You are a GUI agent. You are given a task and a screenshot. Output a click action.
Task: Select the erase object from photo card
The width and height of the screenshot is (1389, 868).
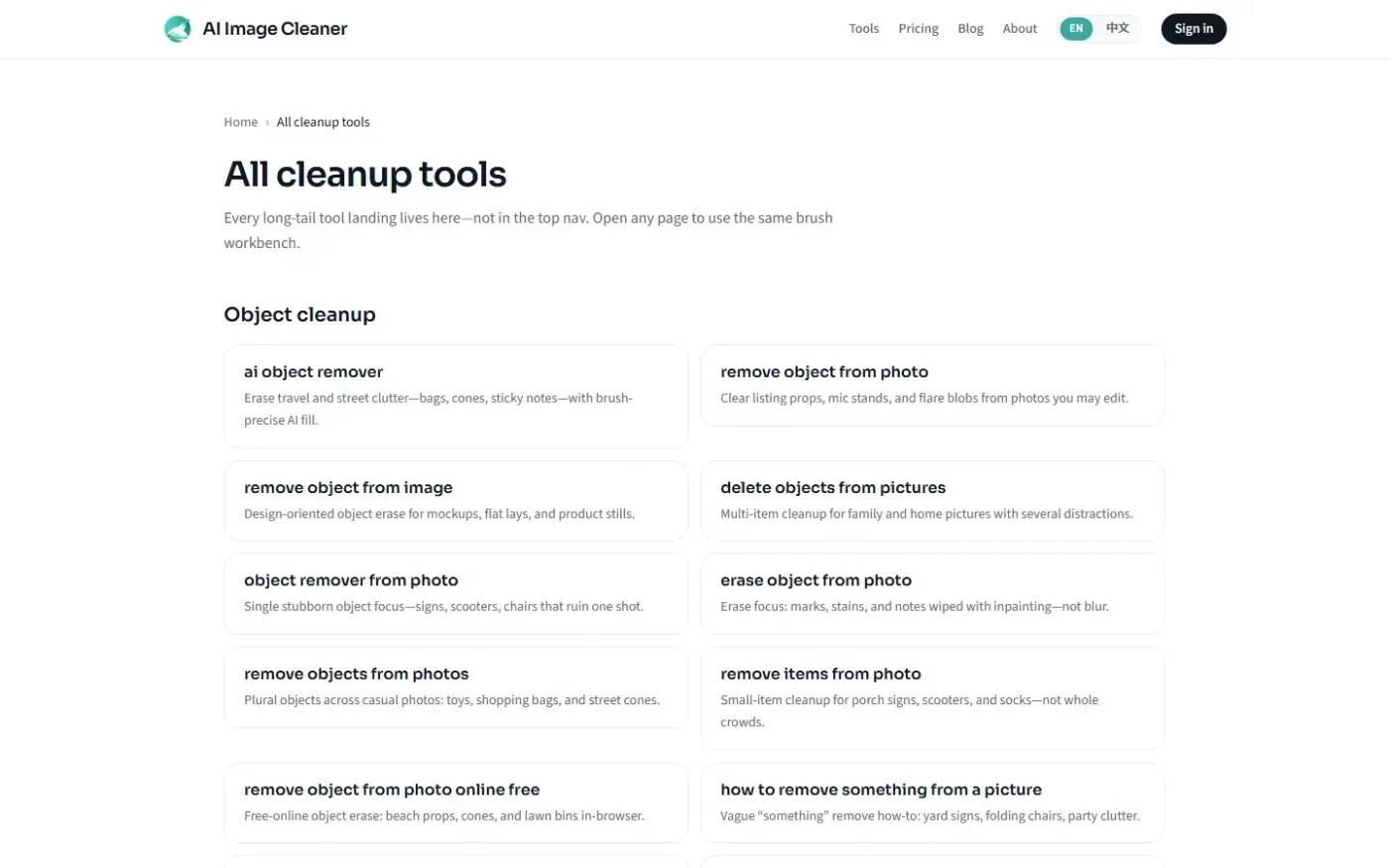pos(933,593)
